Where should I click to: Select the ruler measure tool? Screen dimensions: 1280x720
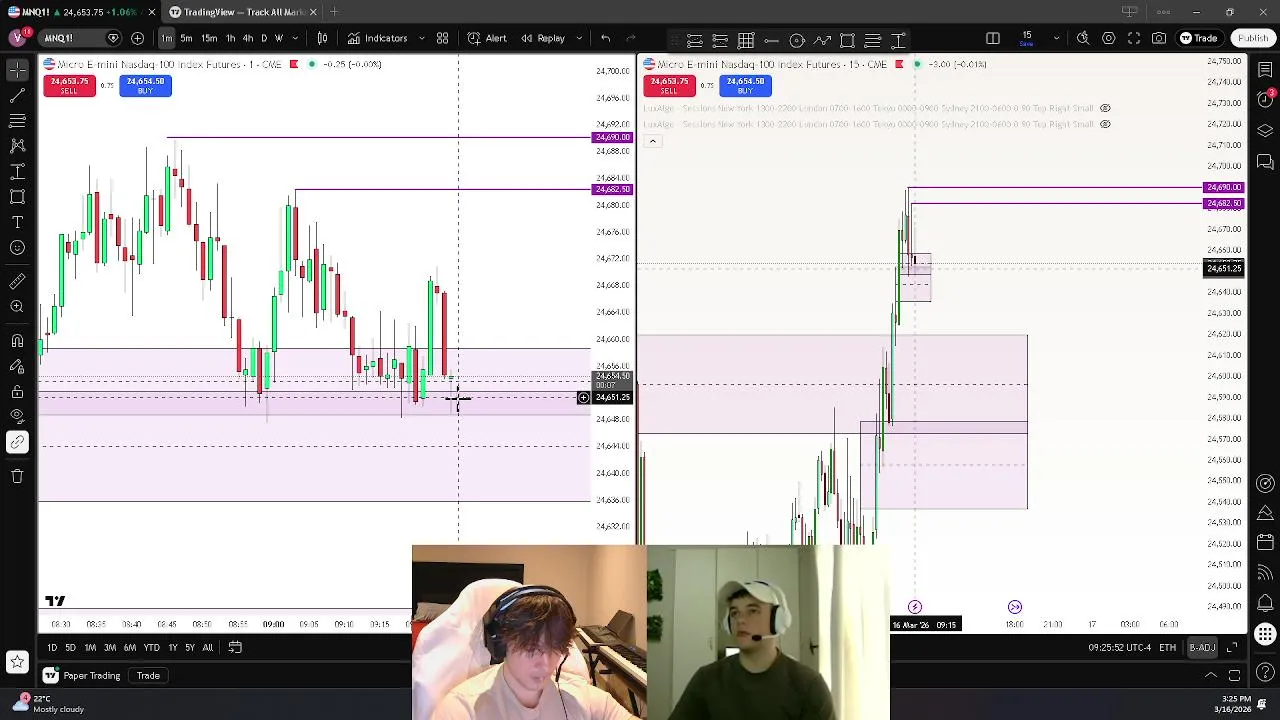(x=17, y=281)
